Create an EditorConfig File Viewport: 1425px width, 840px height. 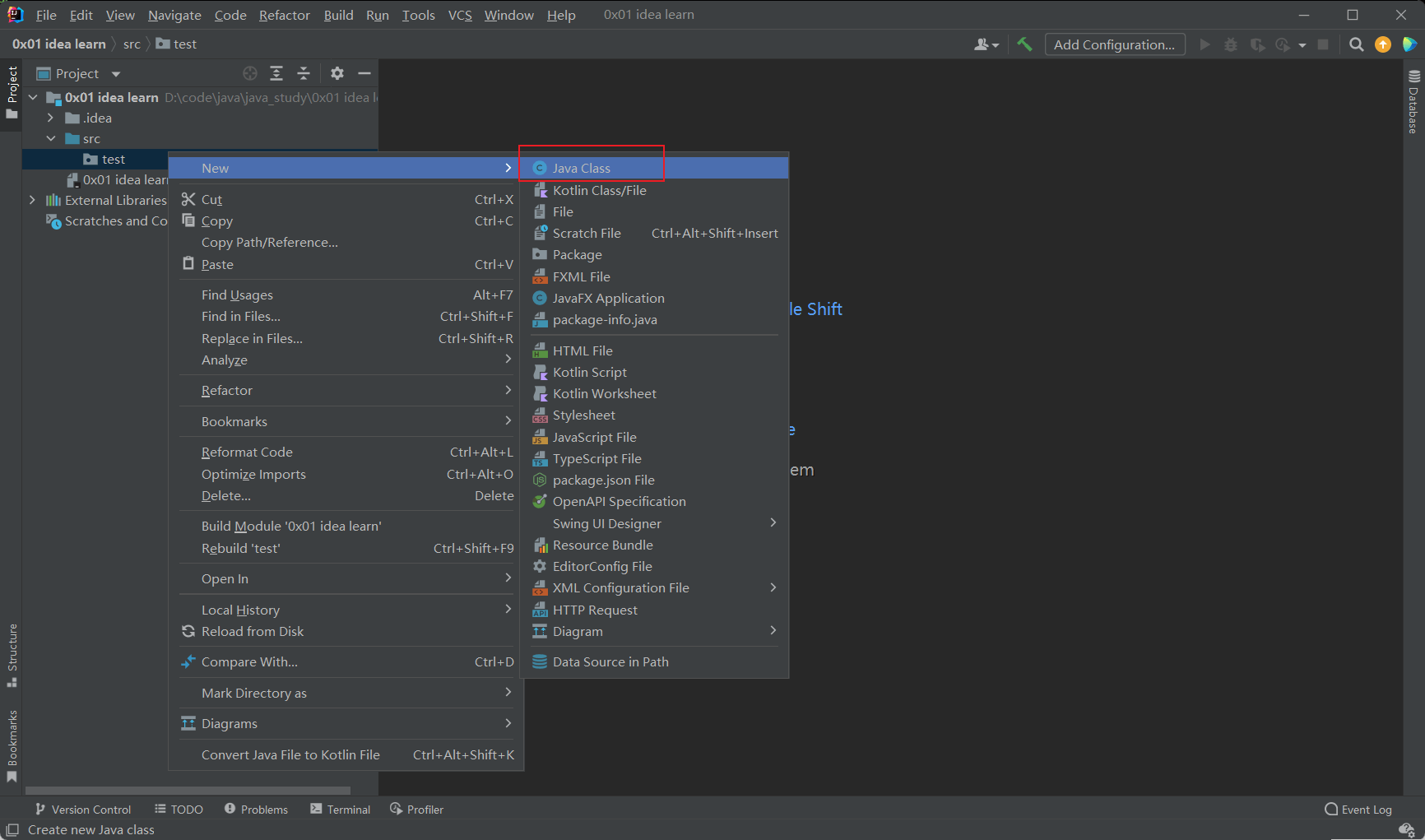click(x=654, y=566)
